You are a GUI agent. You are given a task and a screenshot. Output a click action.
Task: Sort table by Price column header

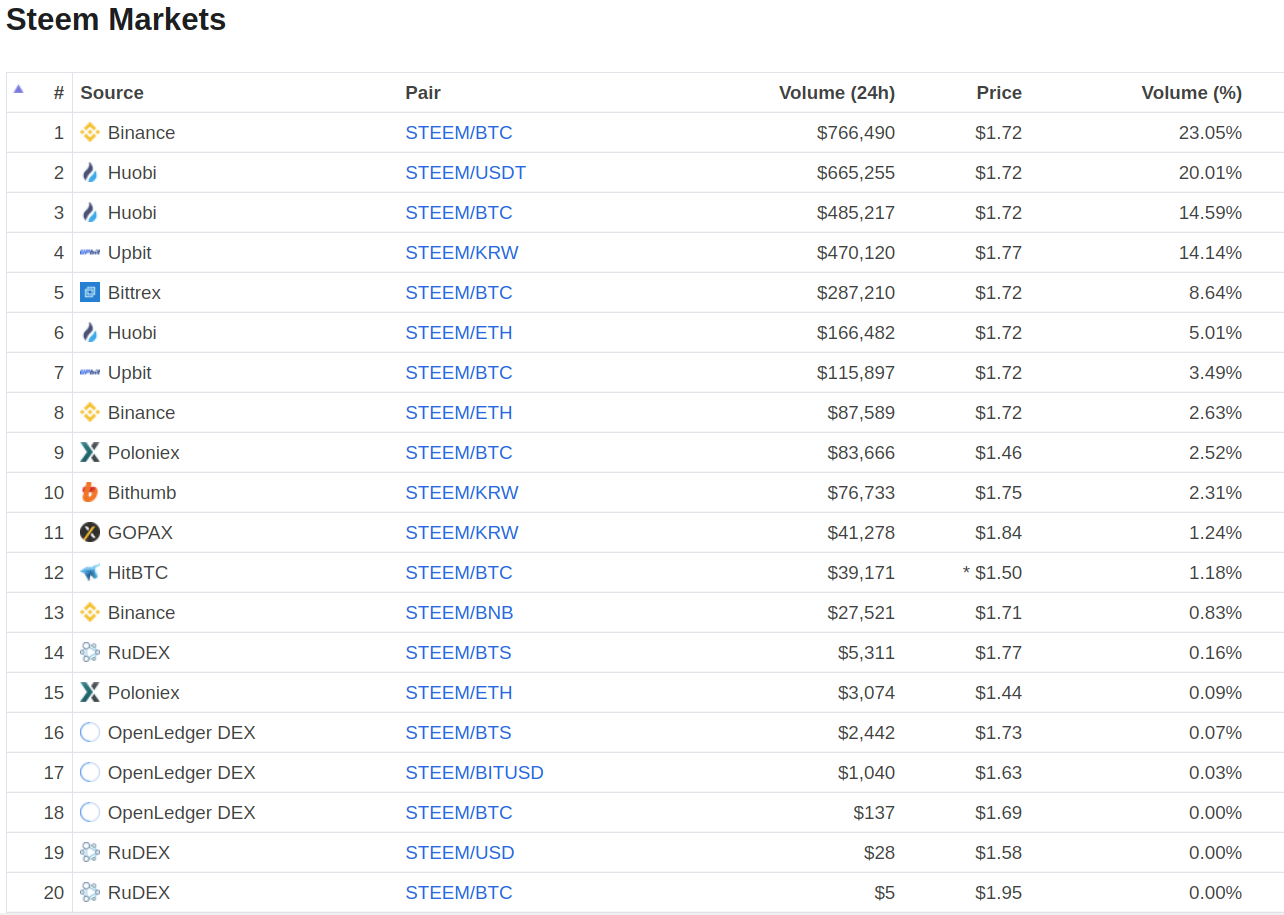(999, 93)
